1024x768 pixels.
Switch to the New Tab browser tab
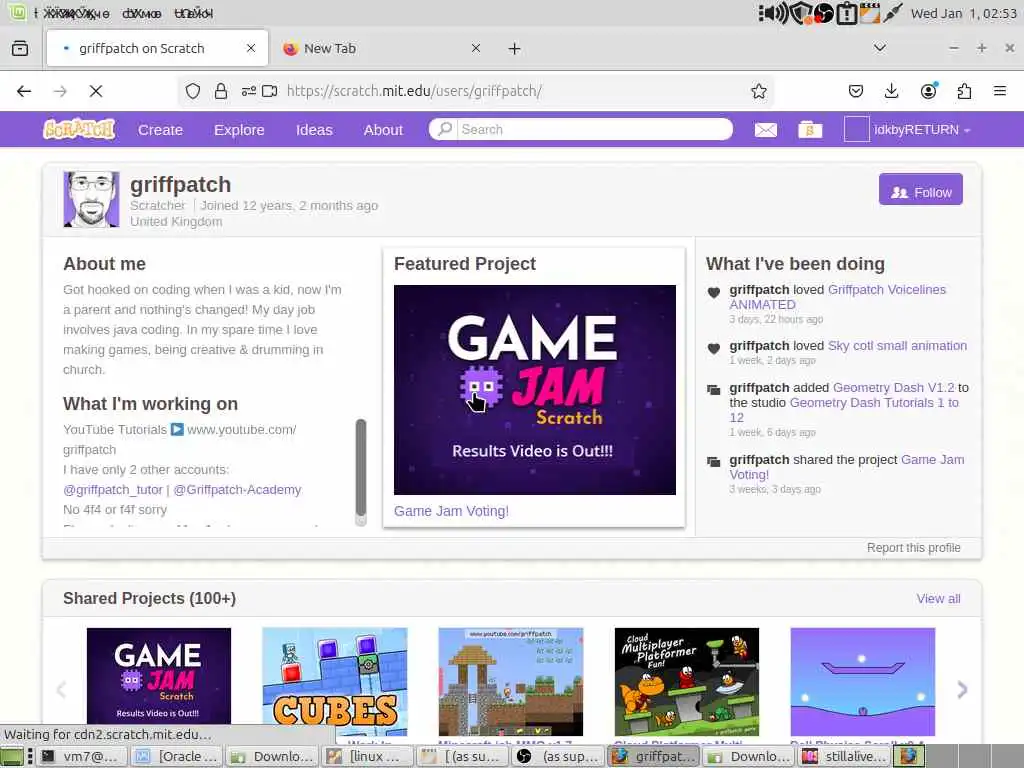coord(381,48)
